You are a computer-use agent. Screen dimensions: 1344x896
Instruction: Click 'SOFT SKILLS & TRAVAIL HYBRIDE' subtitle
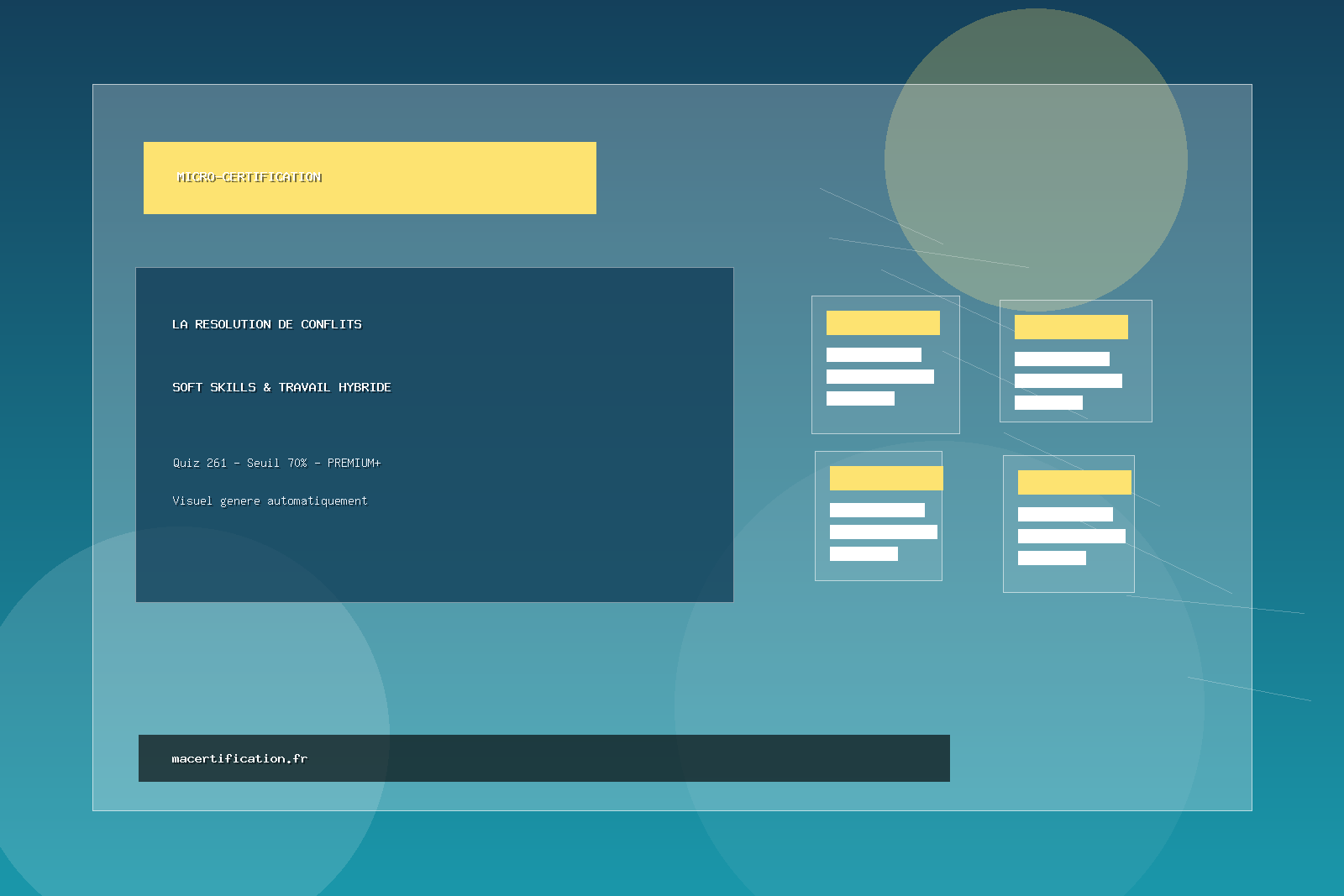(281, 387)
